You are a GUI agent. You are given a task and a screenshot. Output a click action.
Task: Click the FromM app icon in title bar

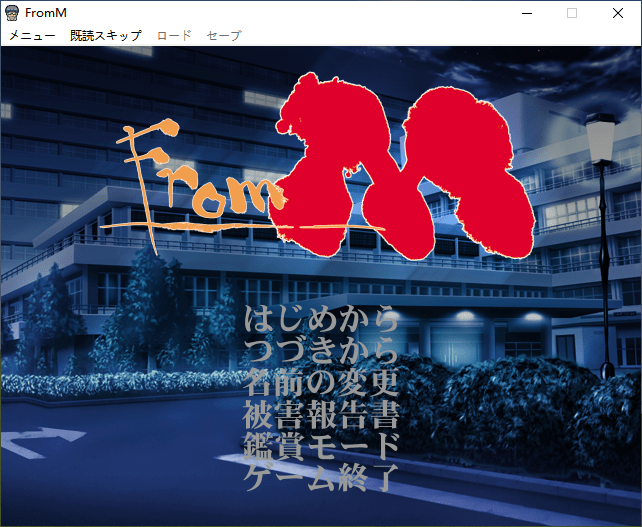(12, 13)
